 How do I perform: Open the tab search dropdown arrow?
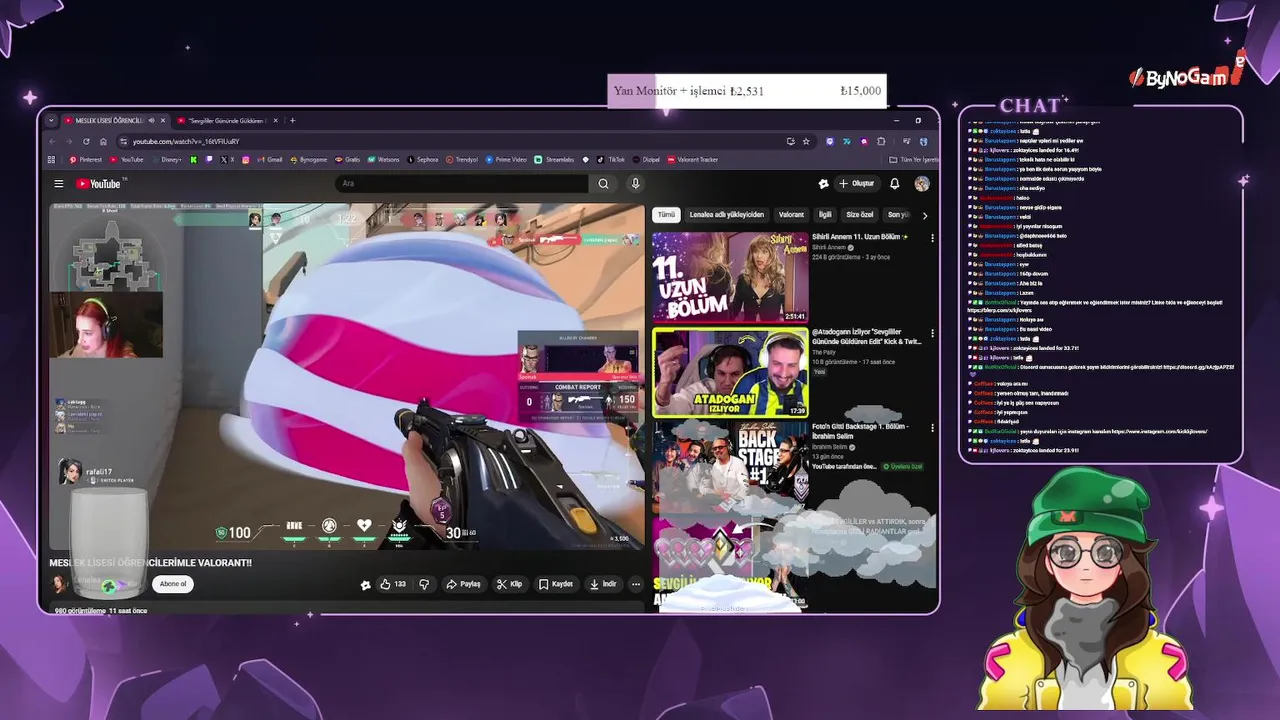coord(51,121)
